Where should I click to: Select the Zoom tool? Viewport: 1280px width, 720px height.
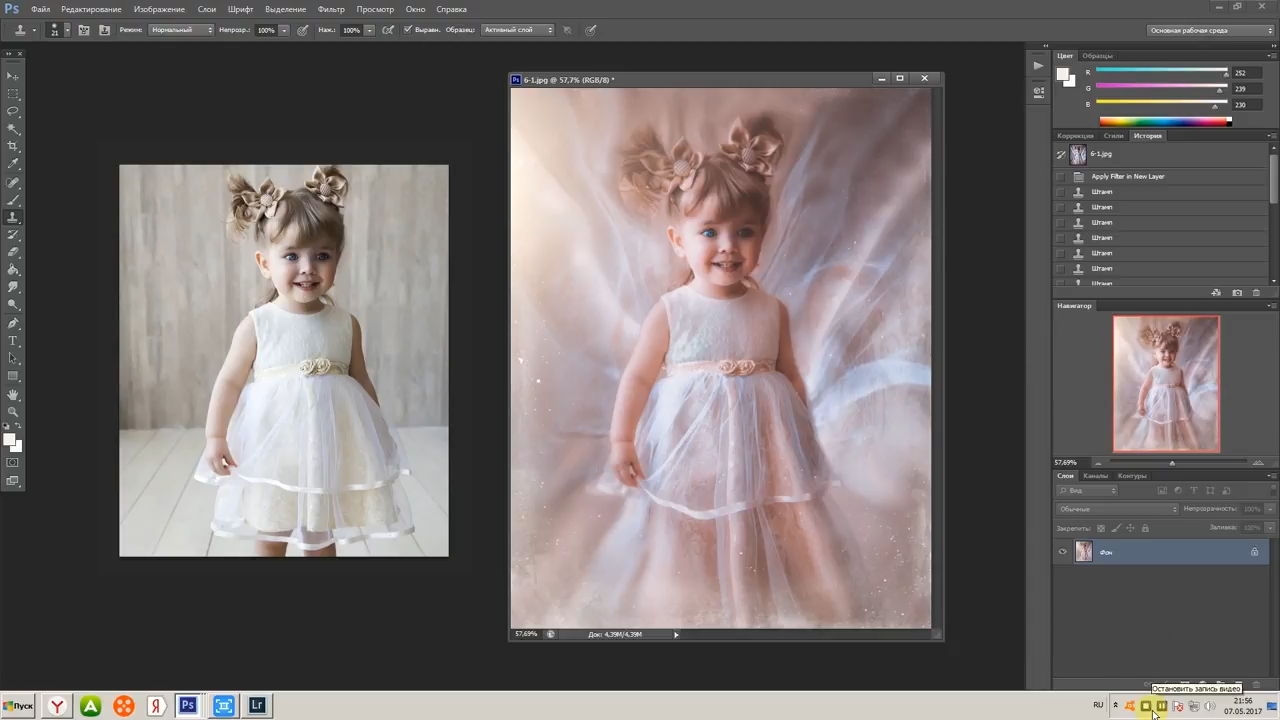(13, 412)
